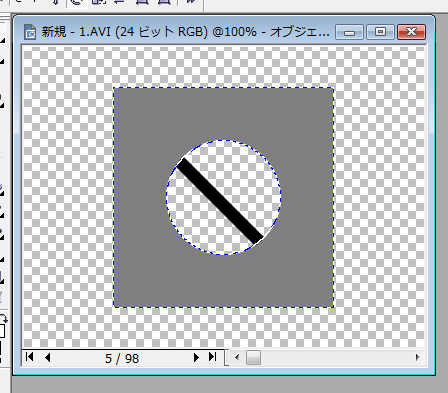Jump to the last frame of the AVI
Image resolution: width=448 pixels, height=393 pixels.
tap(212, 357)
